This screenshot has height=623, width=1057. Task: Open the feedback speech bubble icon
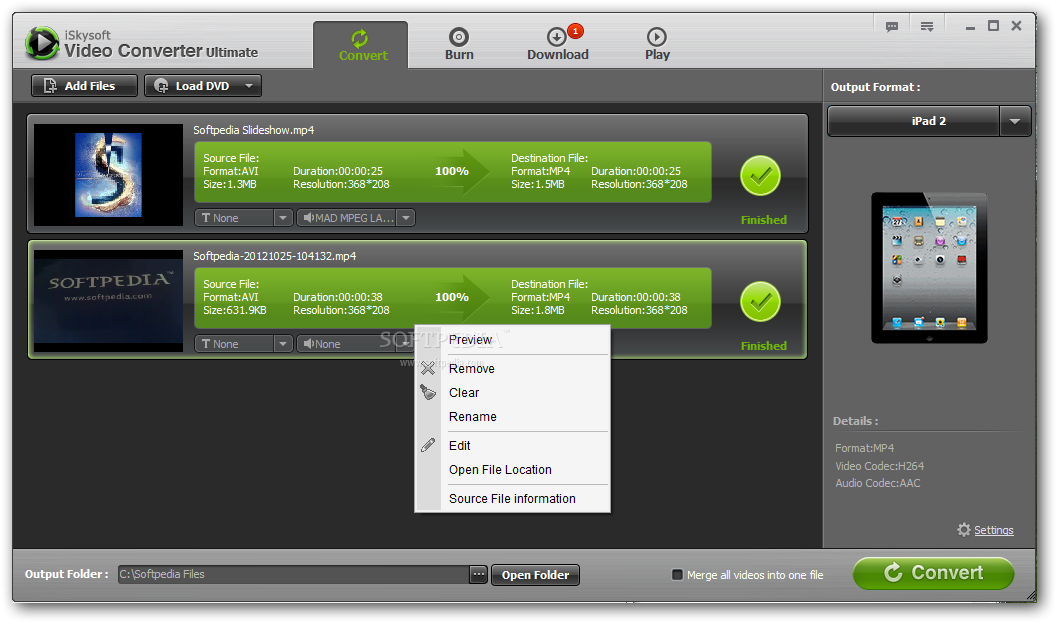point(892,26)
